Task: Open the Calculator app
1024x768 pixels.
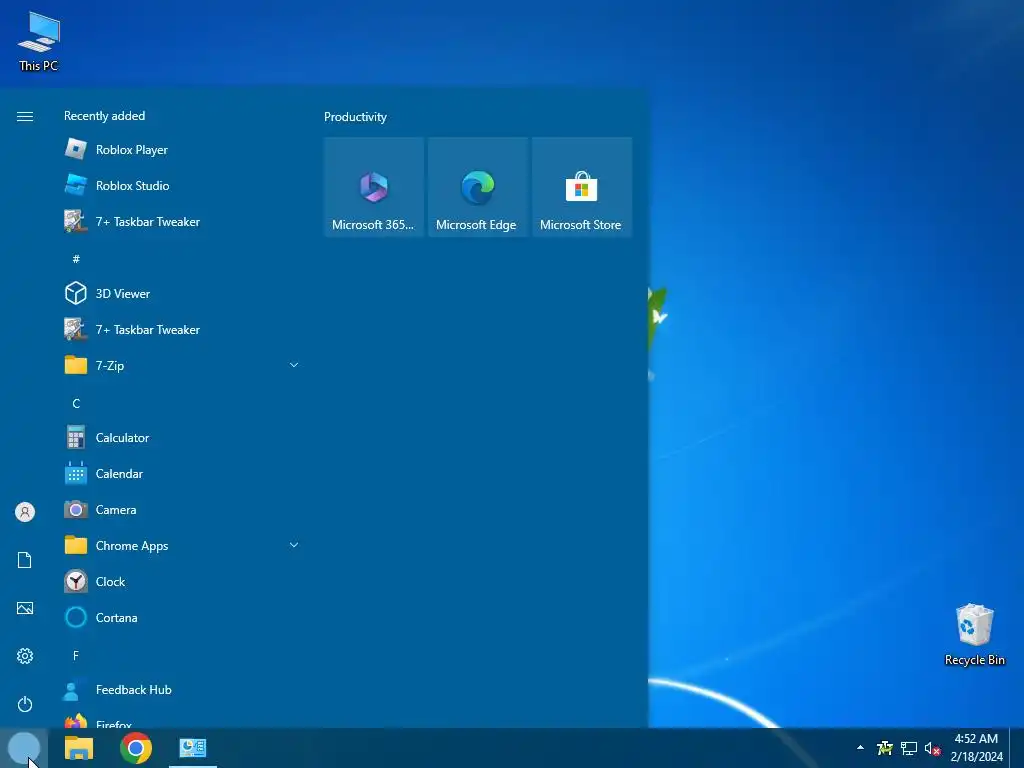Action: click(x=180, y=438)
